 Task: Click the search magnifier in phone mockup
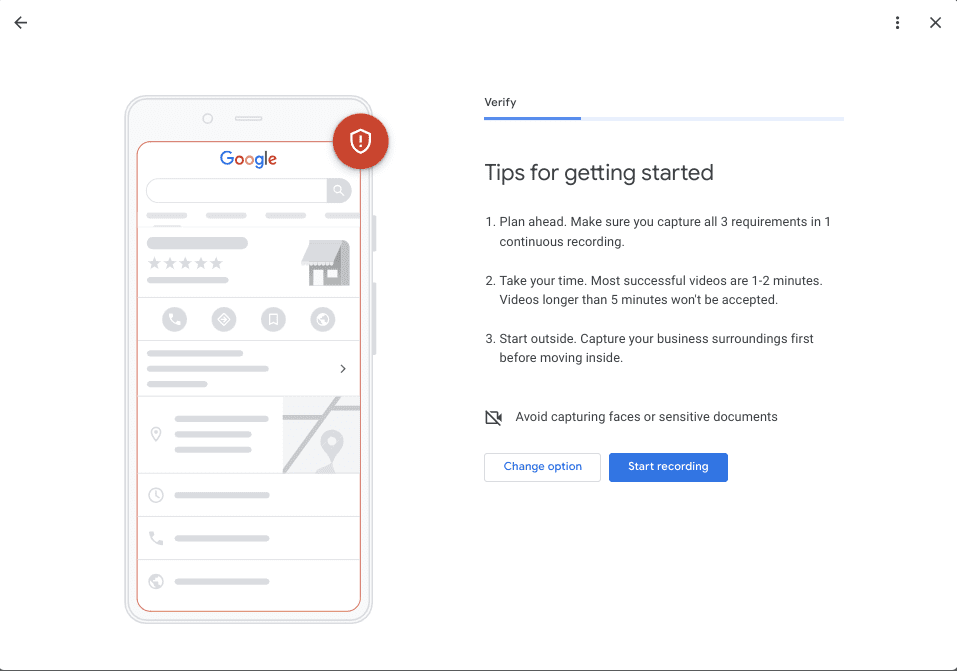339,190
